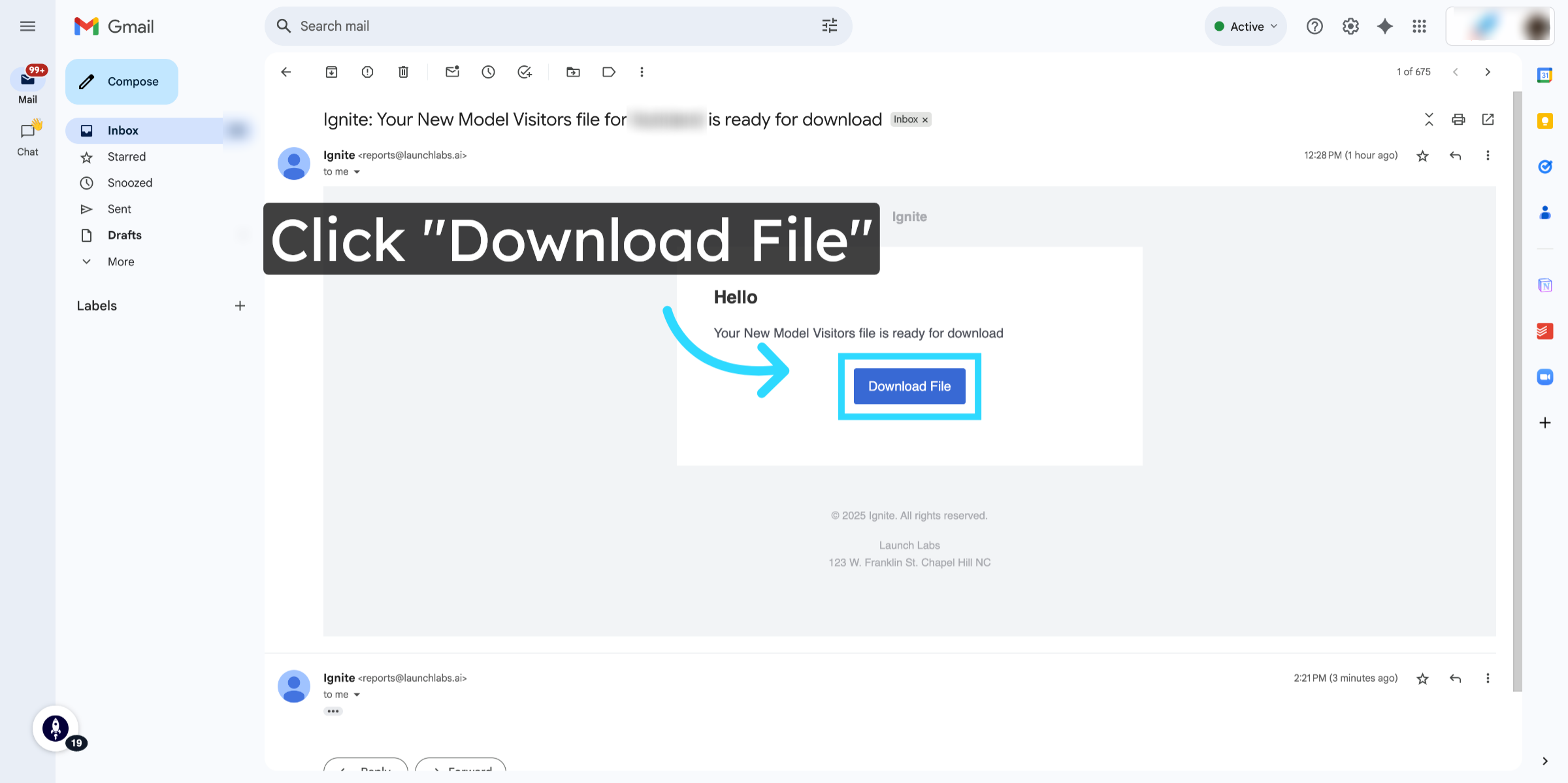The height and width of the screenshot is (783, 1568).
Task: Expand recipient details next to 'to me'
Action: pos(357,172)
